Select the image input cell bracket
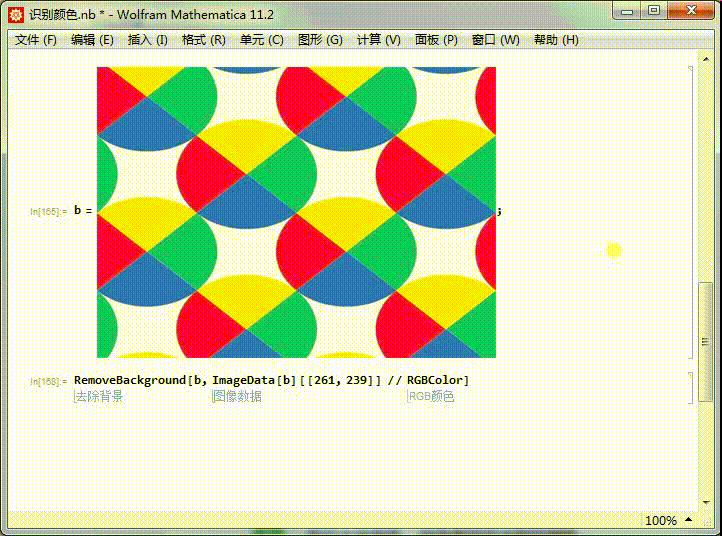The image size is (722, 536). point(691,212)
